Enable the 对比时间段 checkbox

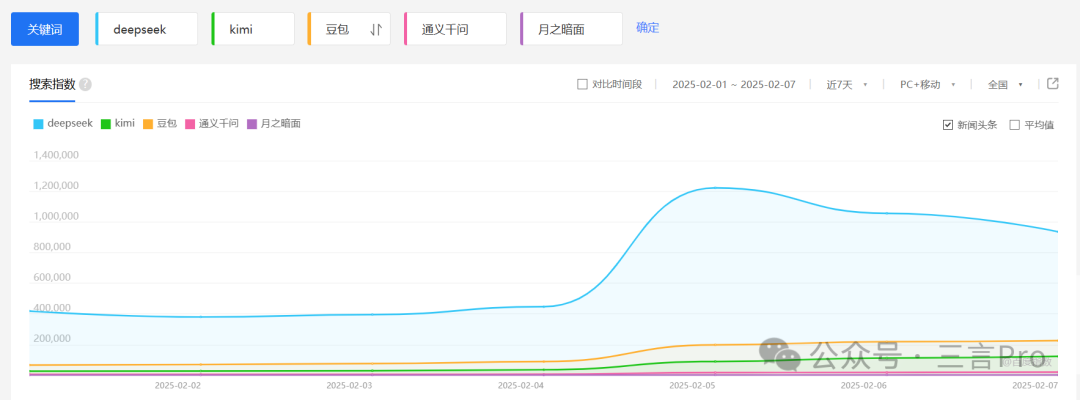[582, 85]
